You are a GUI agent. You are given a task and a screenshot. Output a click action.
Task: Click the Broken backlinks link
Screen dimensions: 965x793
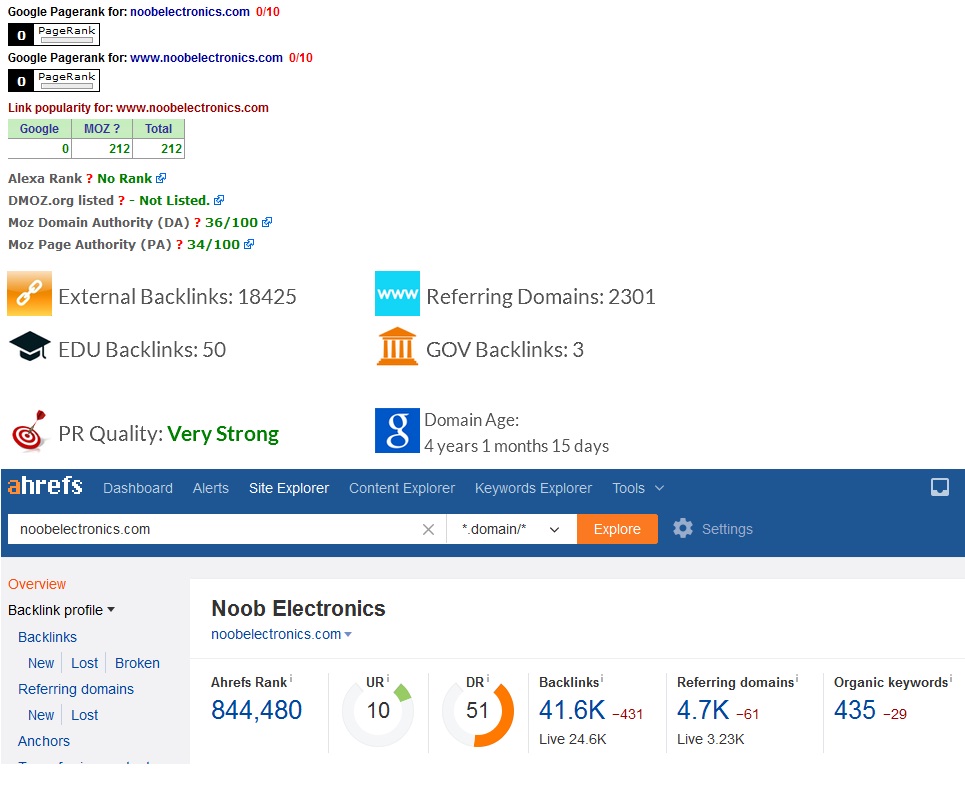pos(137,663)
